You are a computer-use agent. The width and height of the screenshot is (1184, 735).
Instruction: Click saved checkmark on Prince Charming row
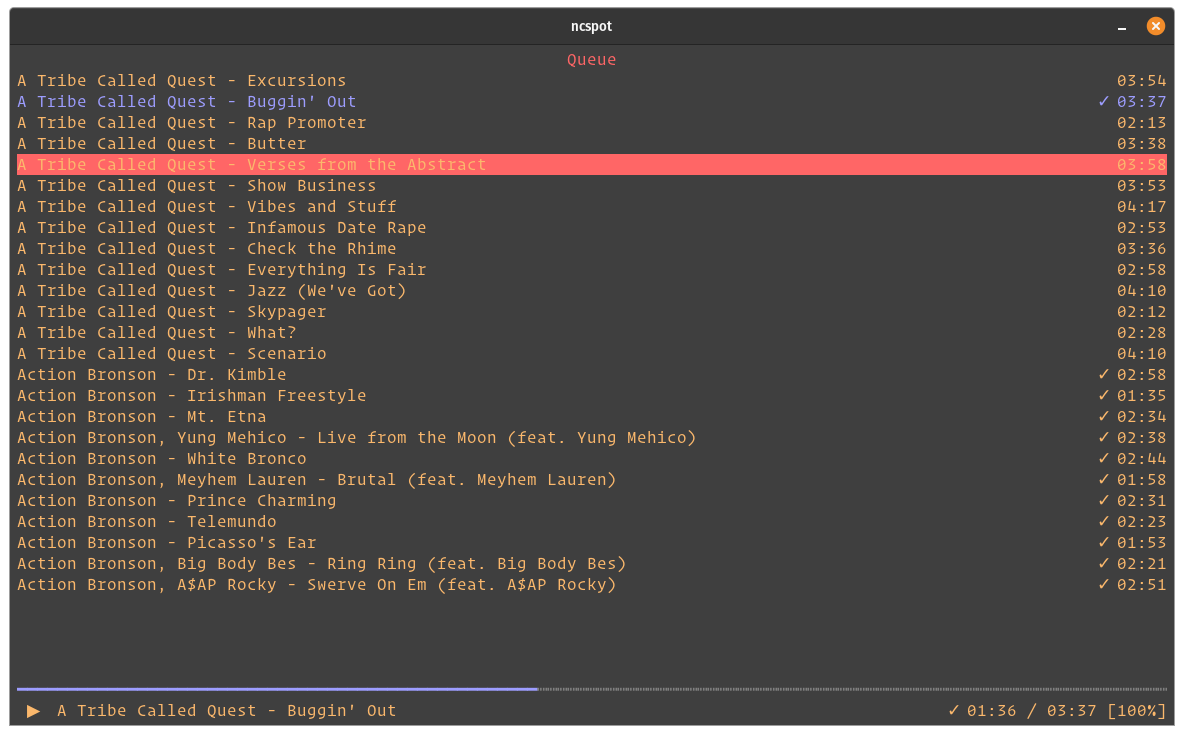(x=1104, y=500)
